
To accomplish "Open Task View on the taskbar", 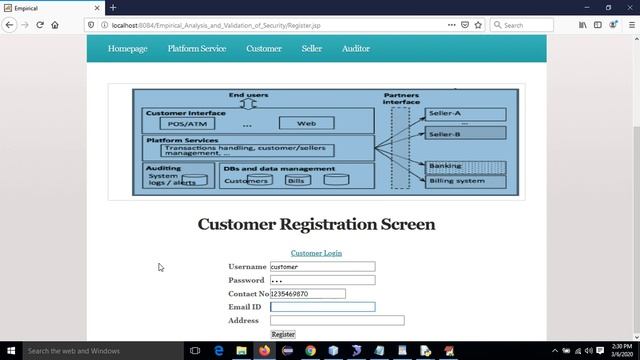I will point(195,351).
